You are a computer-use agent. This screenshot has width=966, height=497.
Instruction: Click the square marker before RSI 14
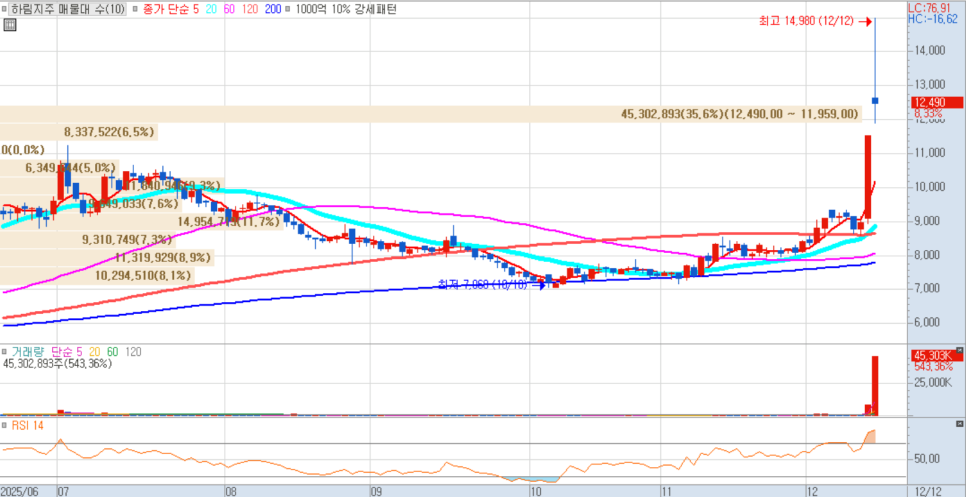[5, 426]
